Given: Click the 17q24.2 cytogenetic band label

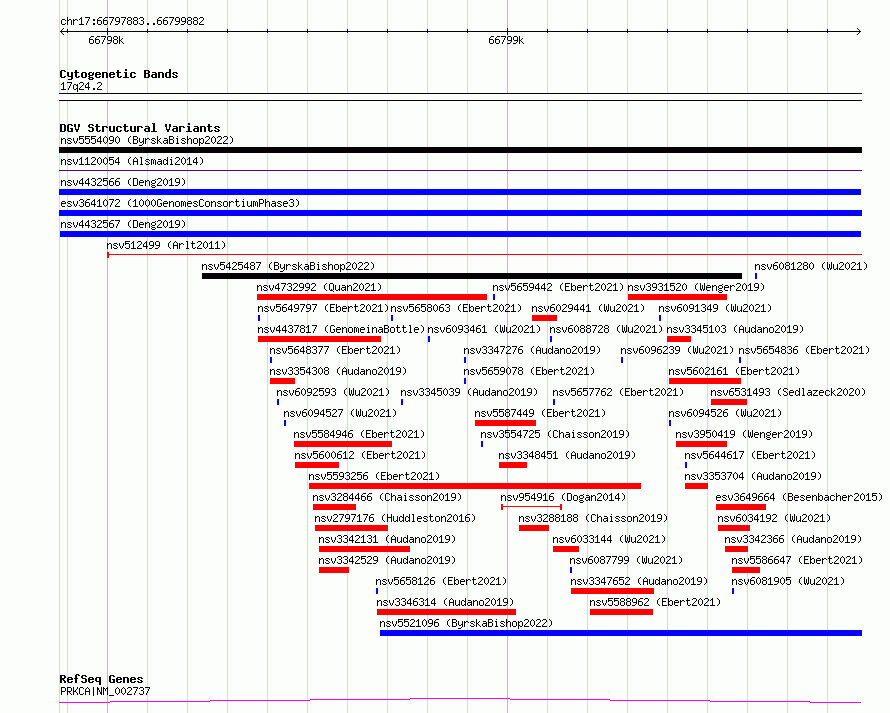Looking at the screenshot, I should pyautogui.click(x=81, y=86).
